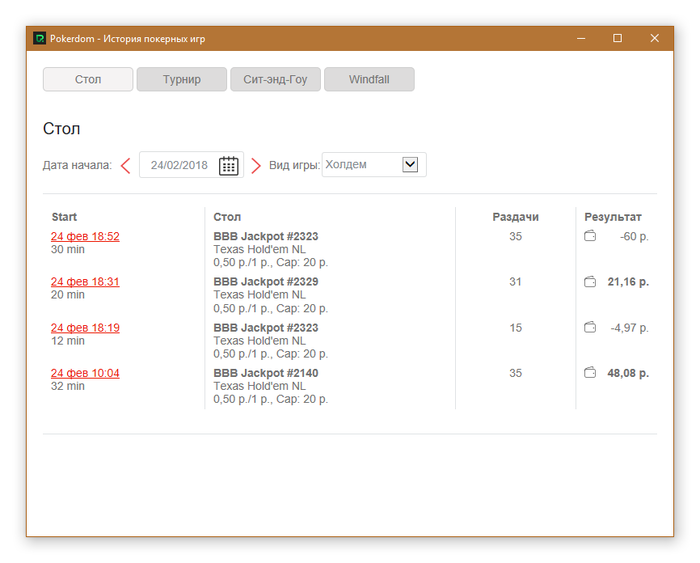Click wallet icon beside -60 р. result
The width and height of the screenshot is (700, 563).
pyautogui.click(x=590, y=237)
